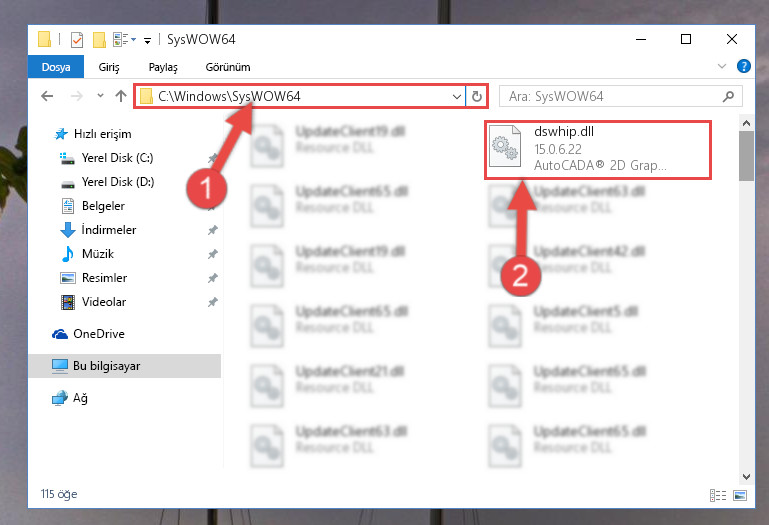This screenshot has width=769, height=525.
Task: Unpin Videolar using its pin icon
Action: [x=212, y=302]
